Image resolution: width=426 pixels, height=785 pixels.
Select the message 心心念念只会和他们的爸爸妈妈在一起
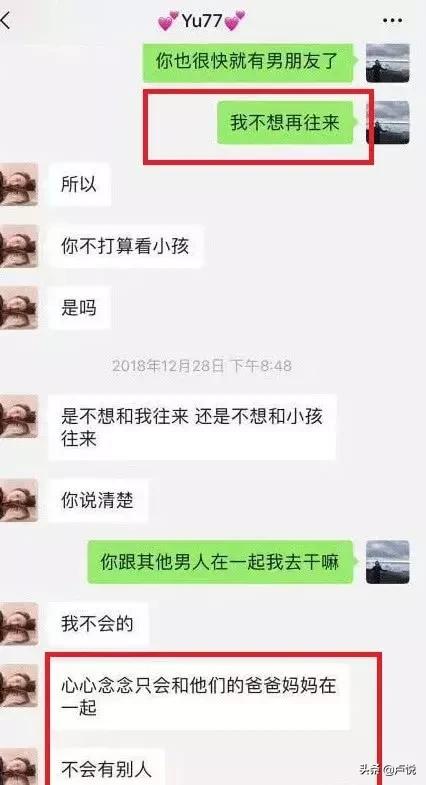click(199, 696)
